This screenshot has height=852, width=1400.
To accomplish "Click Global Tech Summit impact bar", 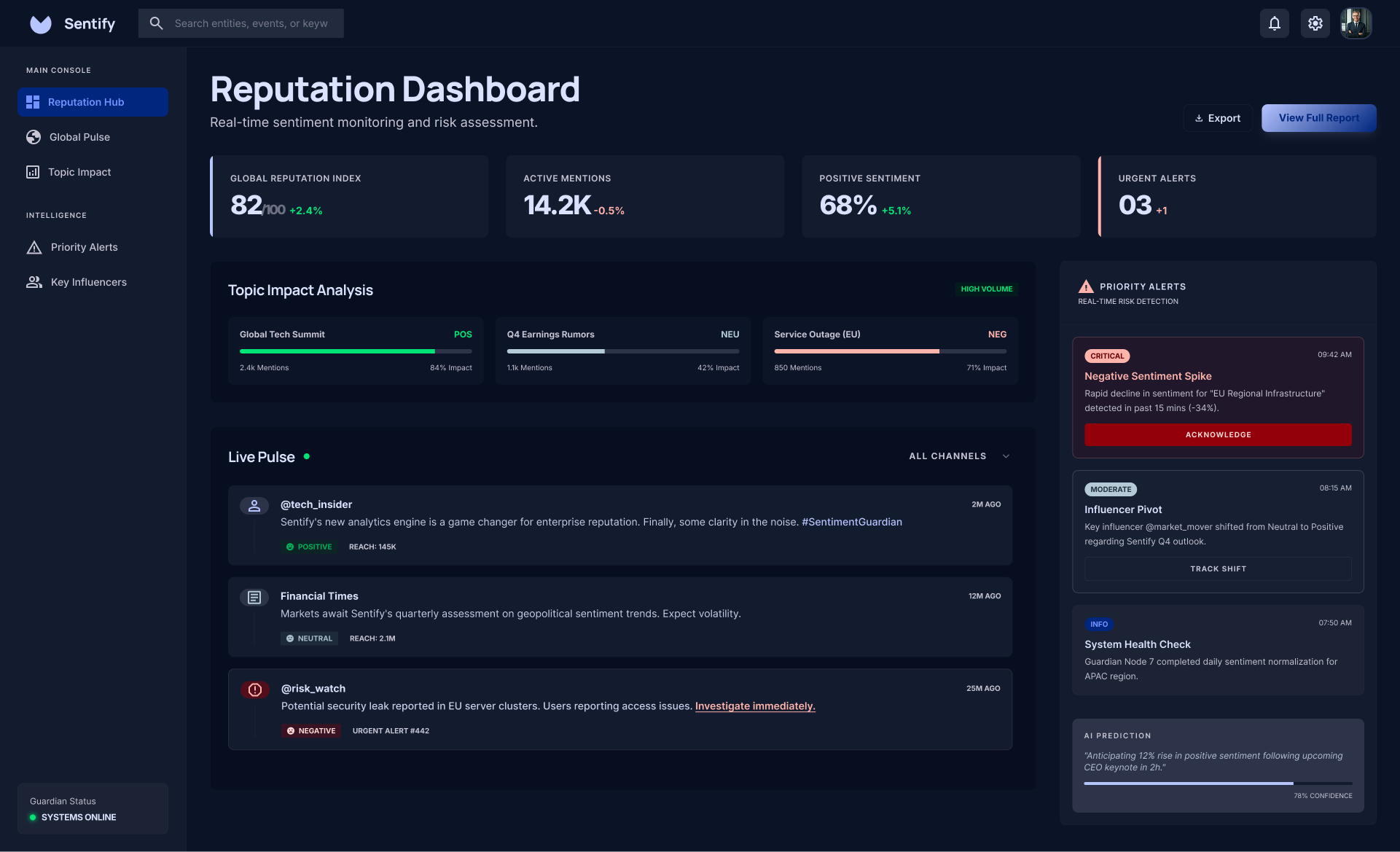I will pos(356,351).
